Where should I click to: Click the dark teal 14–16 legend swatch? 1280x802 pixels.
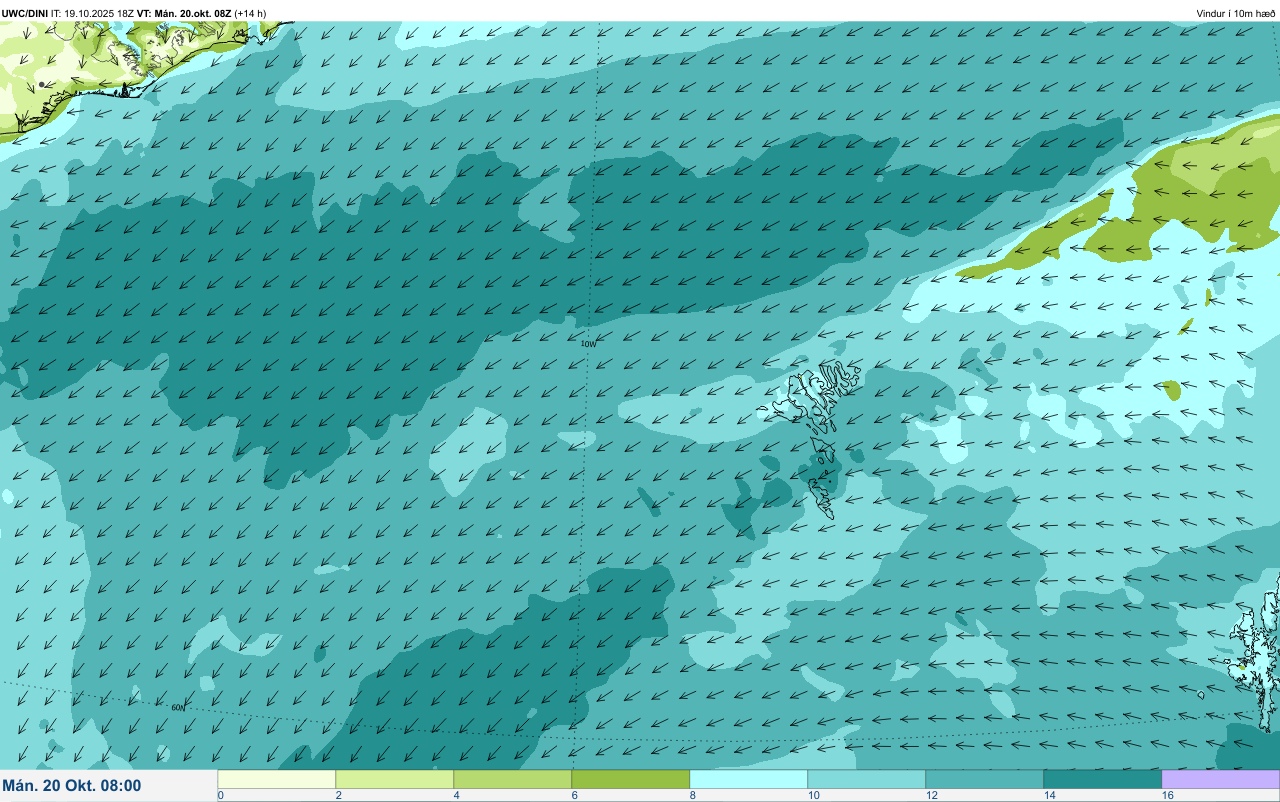coord(1103,779)
